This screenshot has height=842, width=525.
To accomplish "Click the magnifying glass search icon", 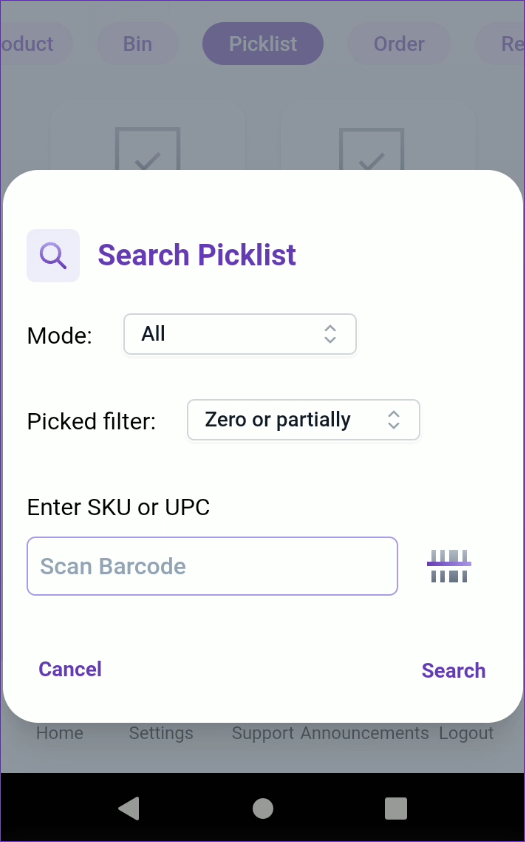I will [53, 256].
